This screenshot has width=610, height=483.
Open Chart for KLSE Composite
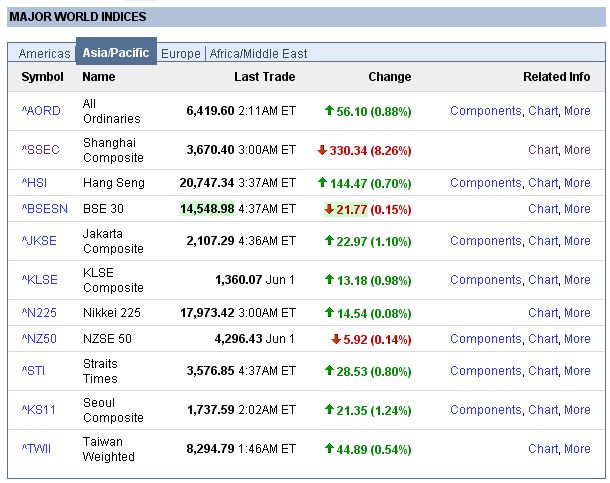point(543,280)
